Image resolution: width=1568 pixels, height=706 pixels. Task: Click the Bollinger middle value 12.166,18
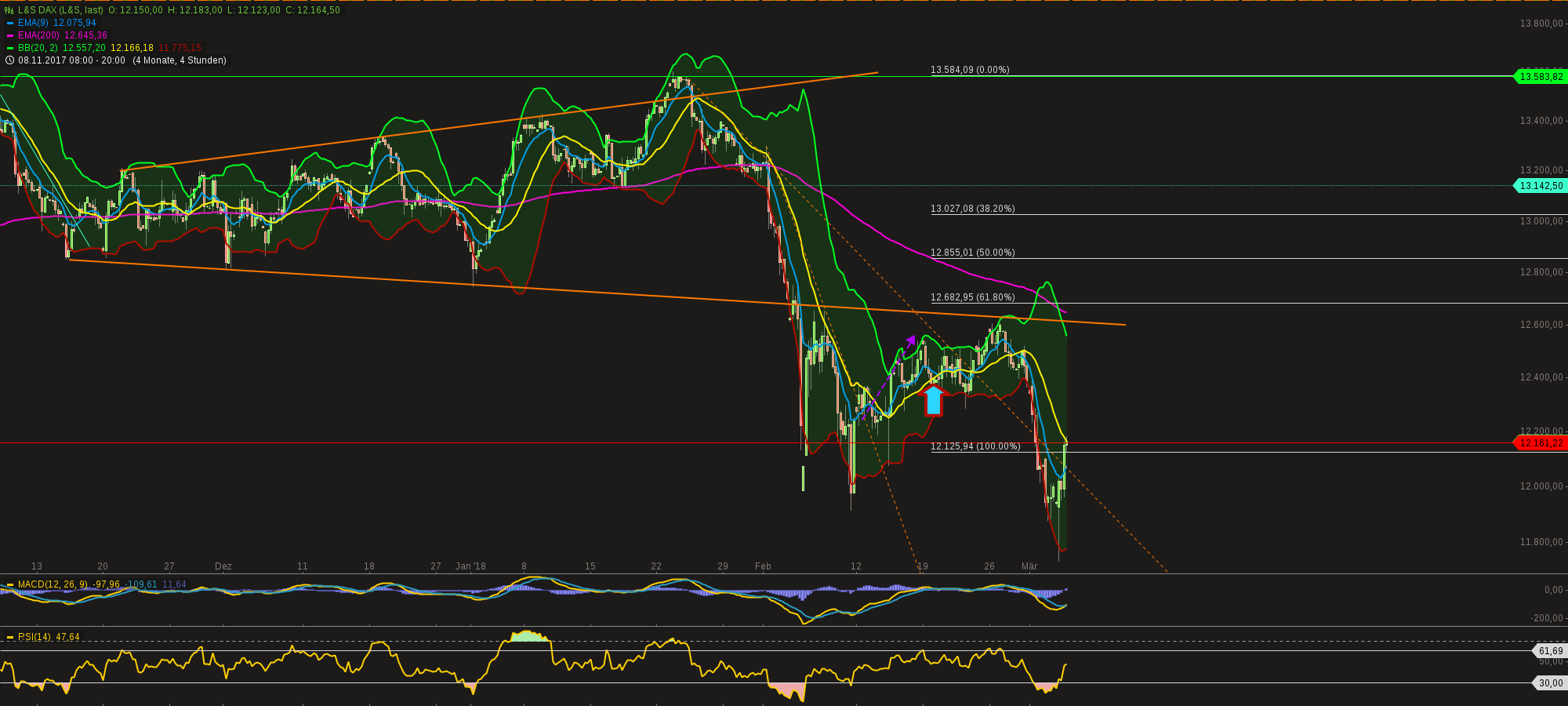pos(132,48)
